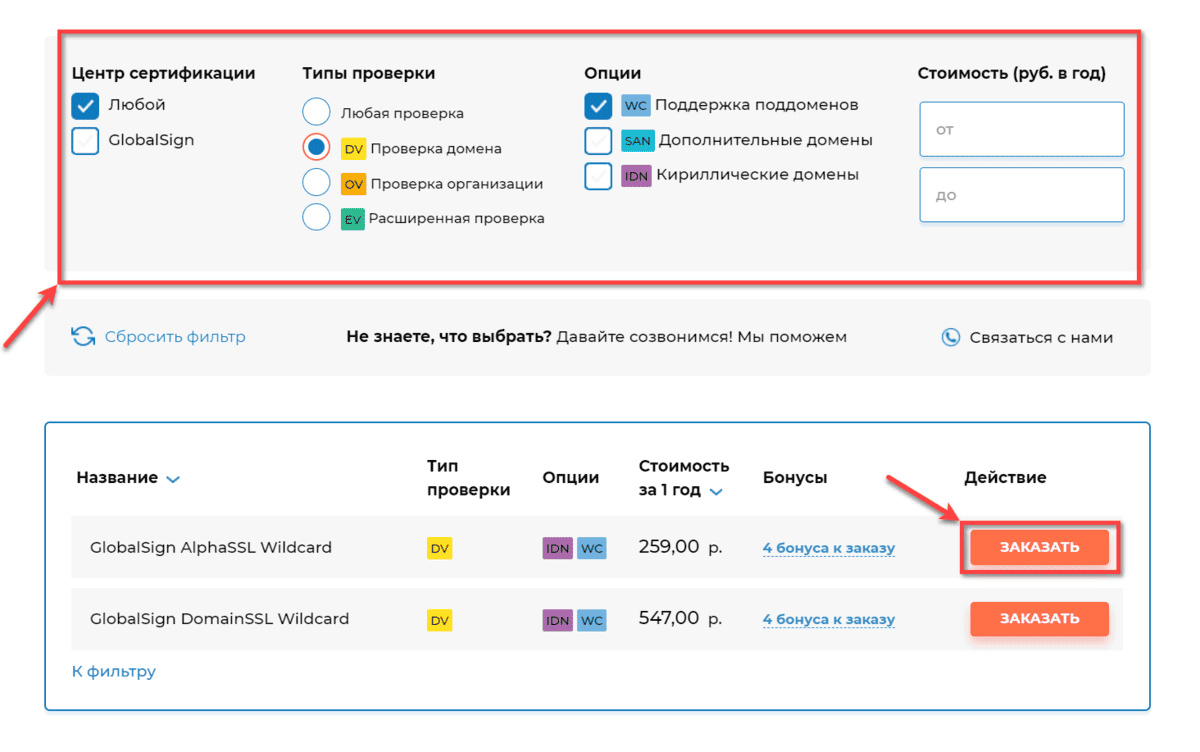The height and width of the screenshot is (752, 1200).
Task: Click the DV badge in DomainSSL Wildcard row
Action: point(439,620)
